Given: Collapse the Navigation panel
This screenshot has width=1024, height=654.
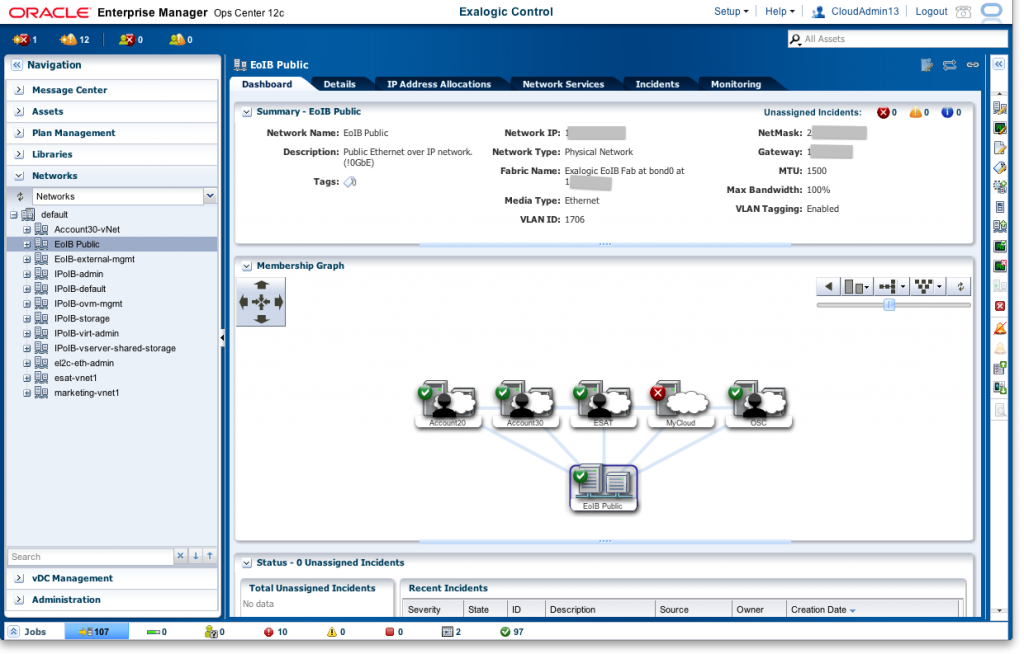Looking at the screenshot, I should (16, 65).
